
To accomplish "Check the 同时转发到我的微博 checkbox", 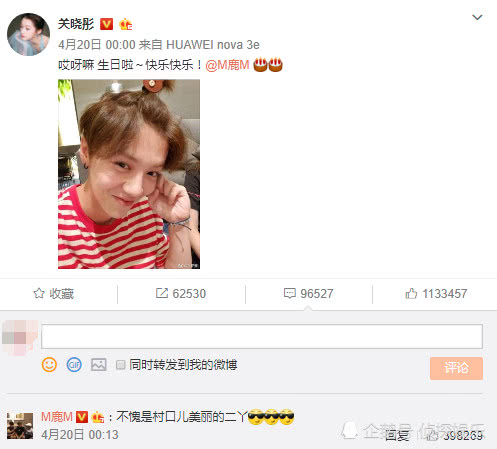I will click(120, 365).
